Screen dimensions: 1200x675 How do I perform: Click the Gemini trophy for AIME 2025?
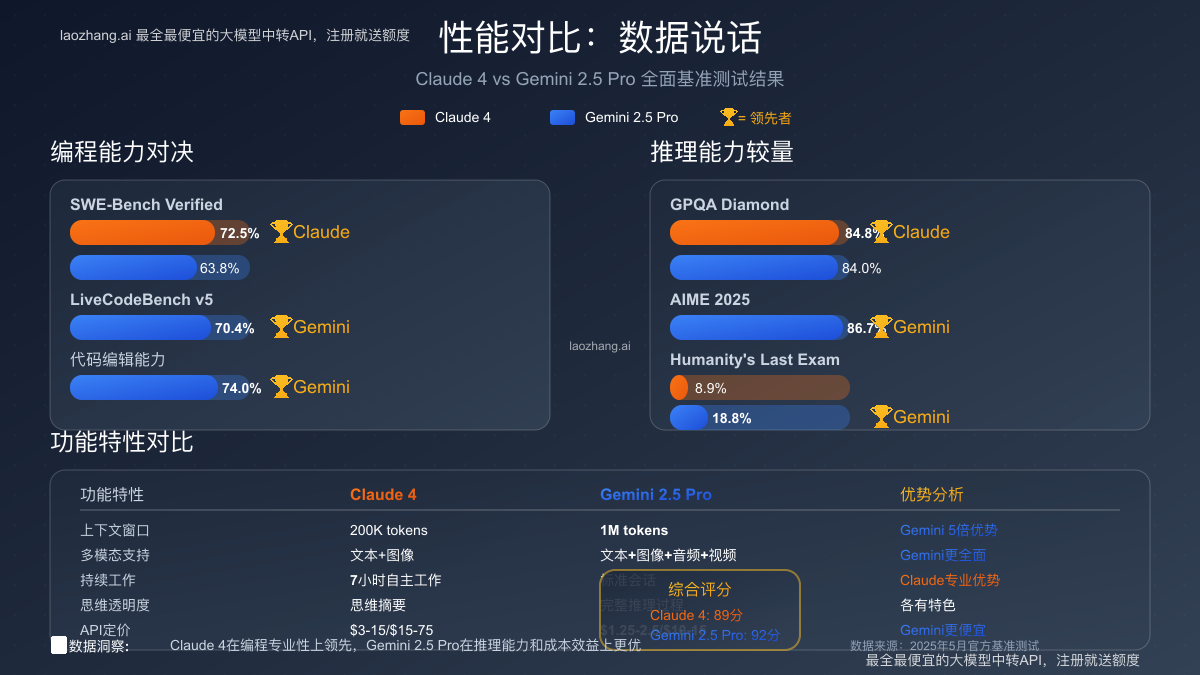(881, 327)
